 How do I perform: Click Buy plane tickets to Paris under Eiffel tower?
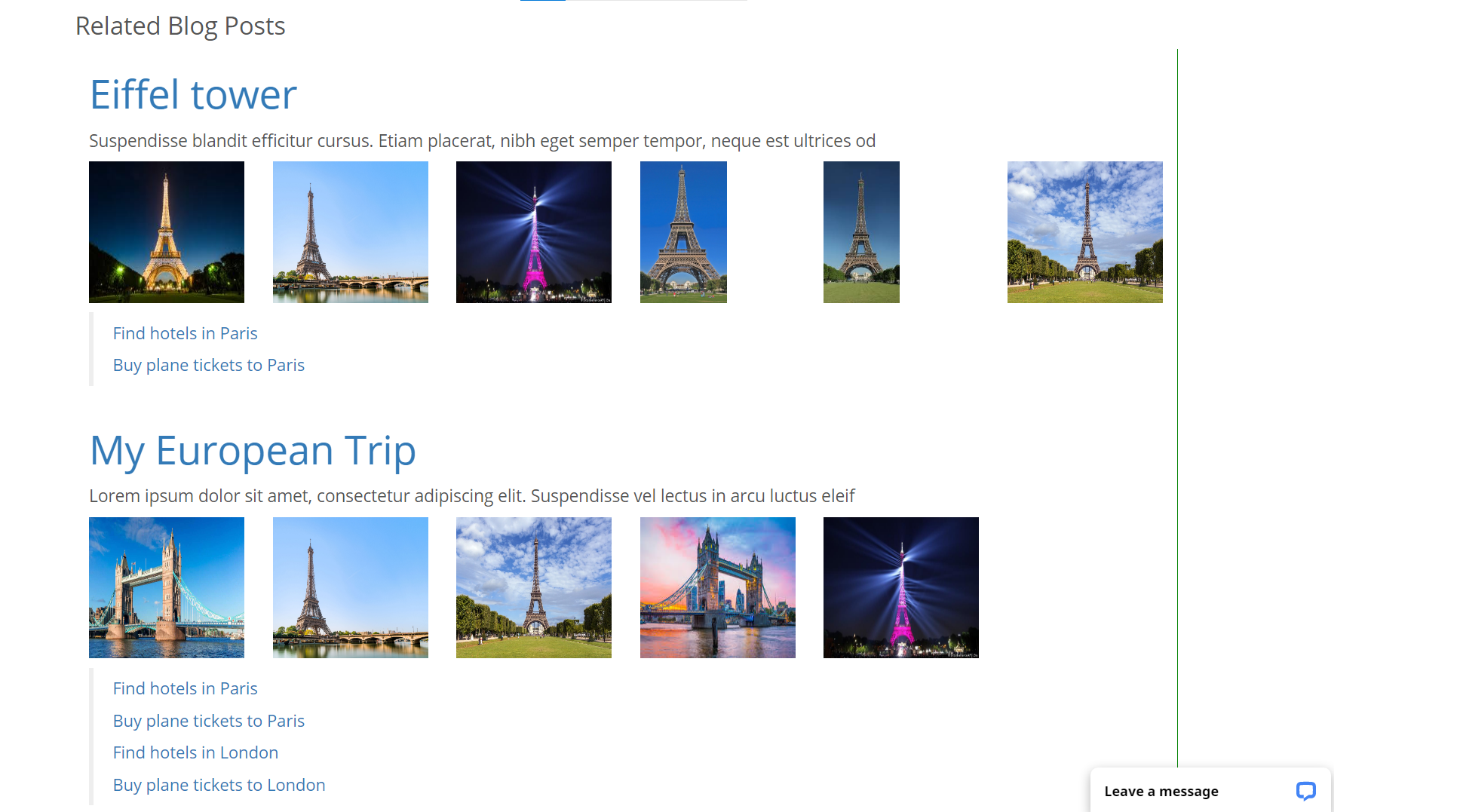click(209, 364)
